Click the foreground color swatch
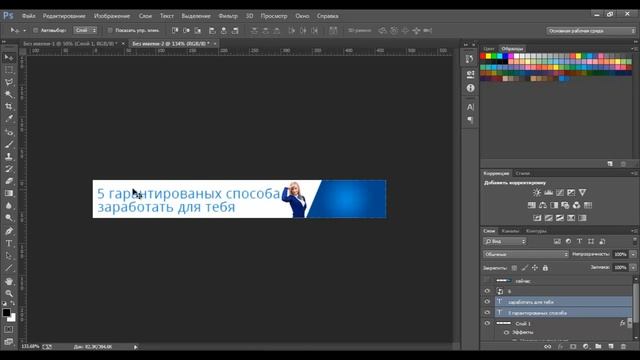640x360 pixels. point(6,313)
